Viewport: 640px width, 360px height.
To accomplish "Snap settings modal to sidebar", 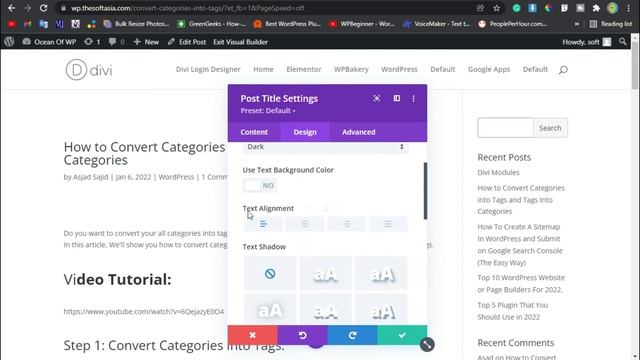I will tap(397, 98).
